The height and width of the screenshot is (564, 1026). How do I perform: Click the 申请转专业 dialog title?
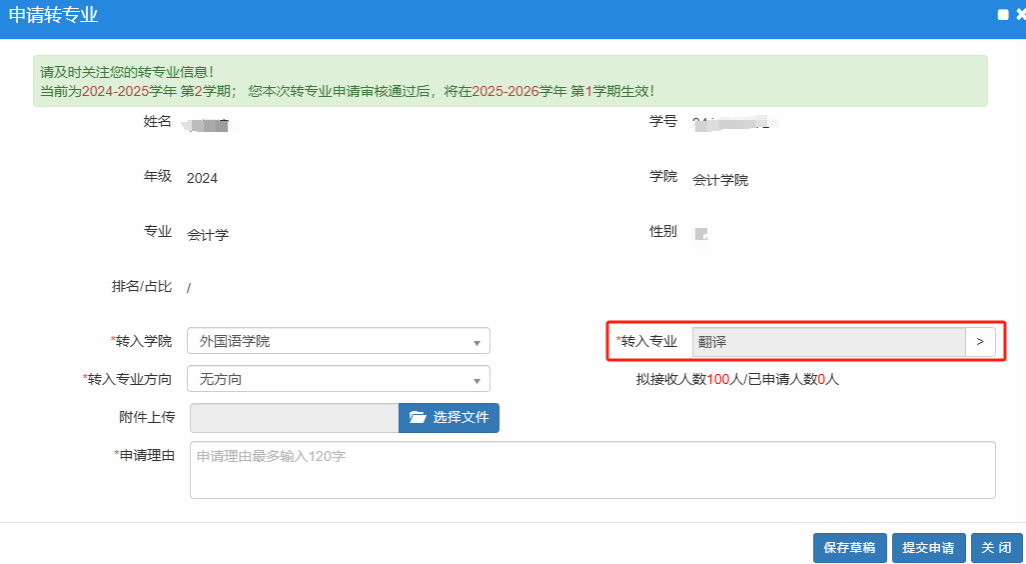(x=53, y=16)
